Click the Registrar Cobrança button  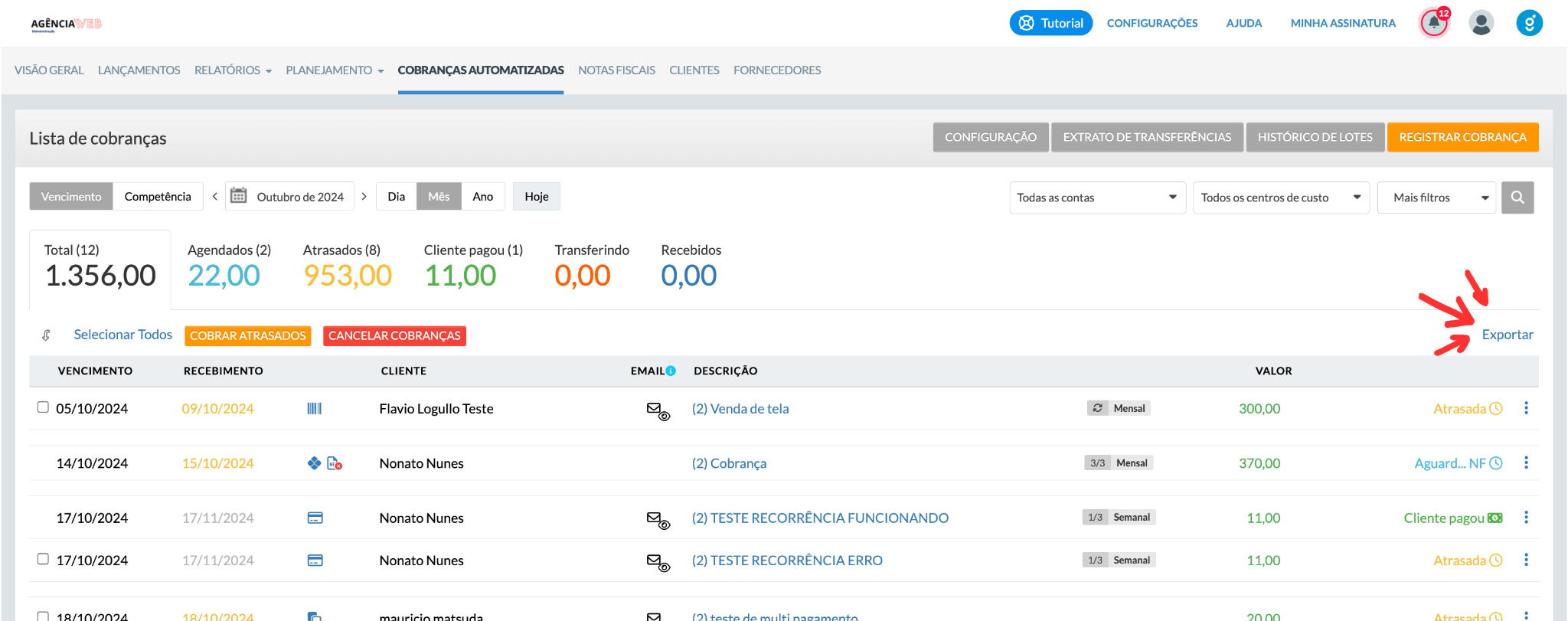(1462, 137)
